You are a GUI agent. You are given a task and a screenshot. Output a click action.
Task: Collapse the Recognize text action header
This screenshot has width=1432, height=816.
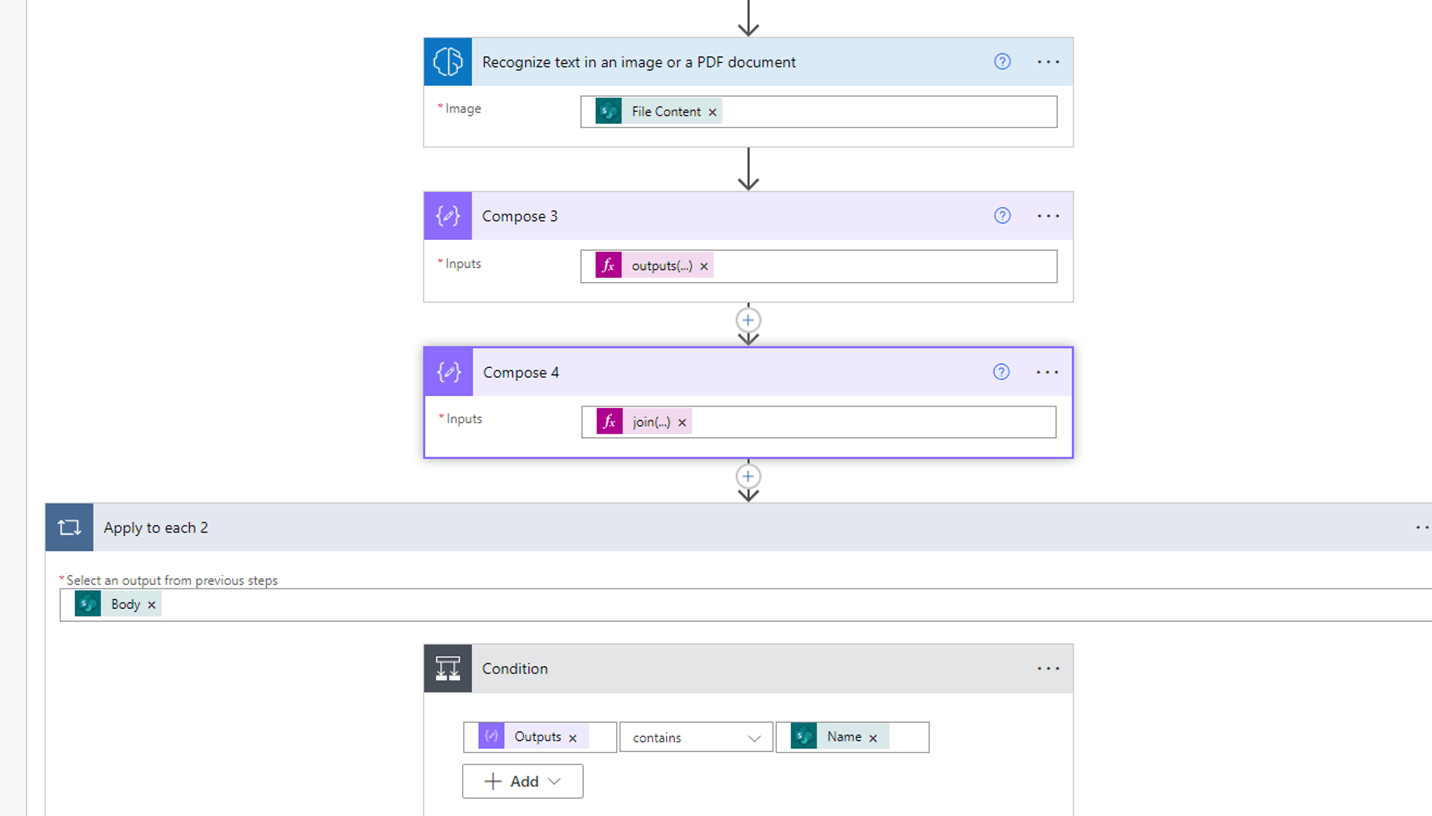748,62
